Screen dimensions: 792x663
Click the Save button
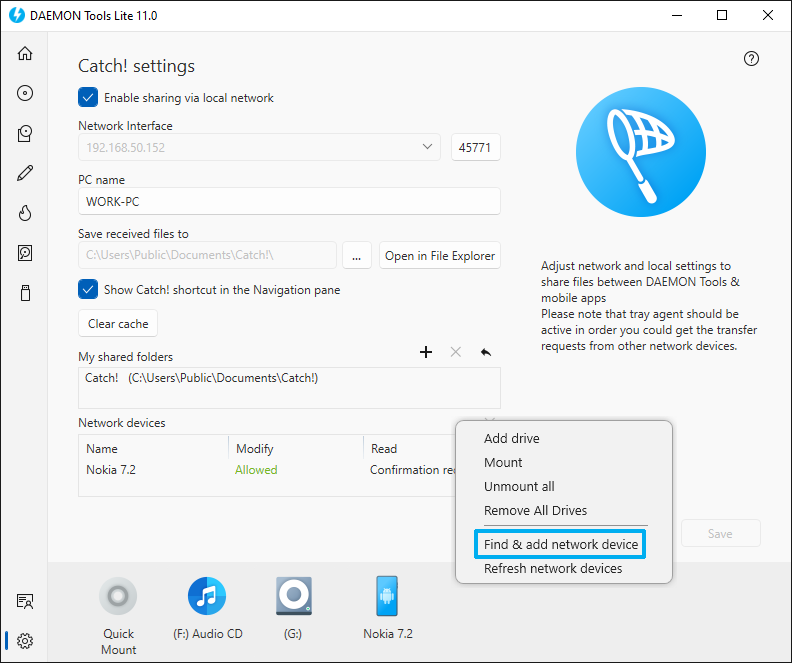click(x=720, y=533)
